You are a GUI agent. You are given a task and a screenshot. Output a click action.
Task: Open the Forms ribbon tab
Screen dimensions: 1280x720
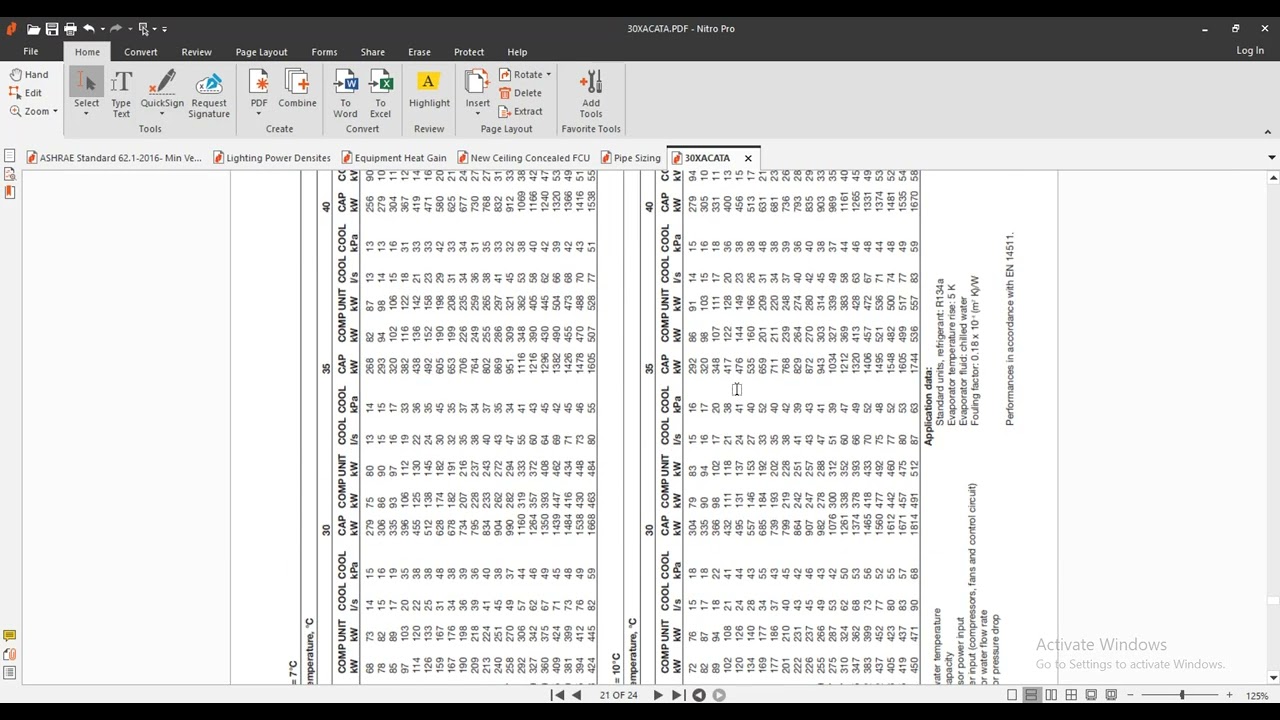click(x=324, y=52)
